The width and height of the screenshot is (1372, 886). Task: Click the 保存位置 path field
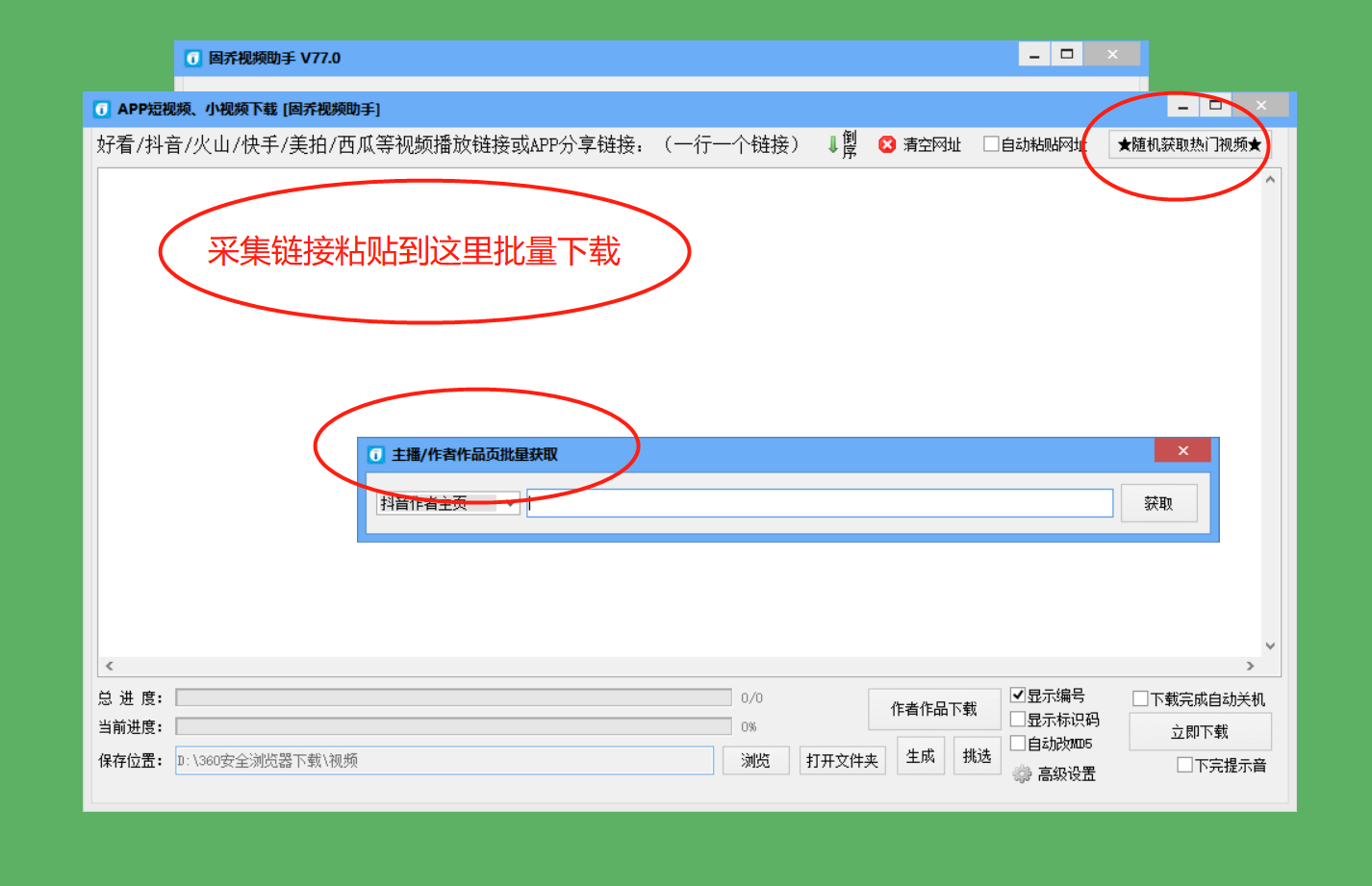[x=445, y=761]
